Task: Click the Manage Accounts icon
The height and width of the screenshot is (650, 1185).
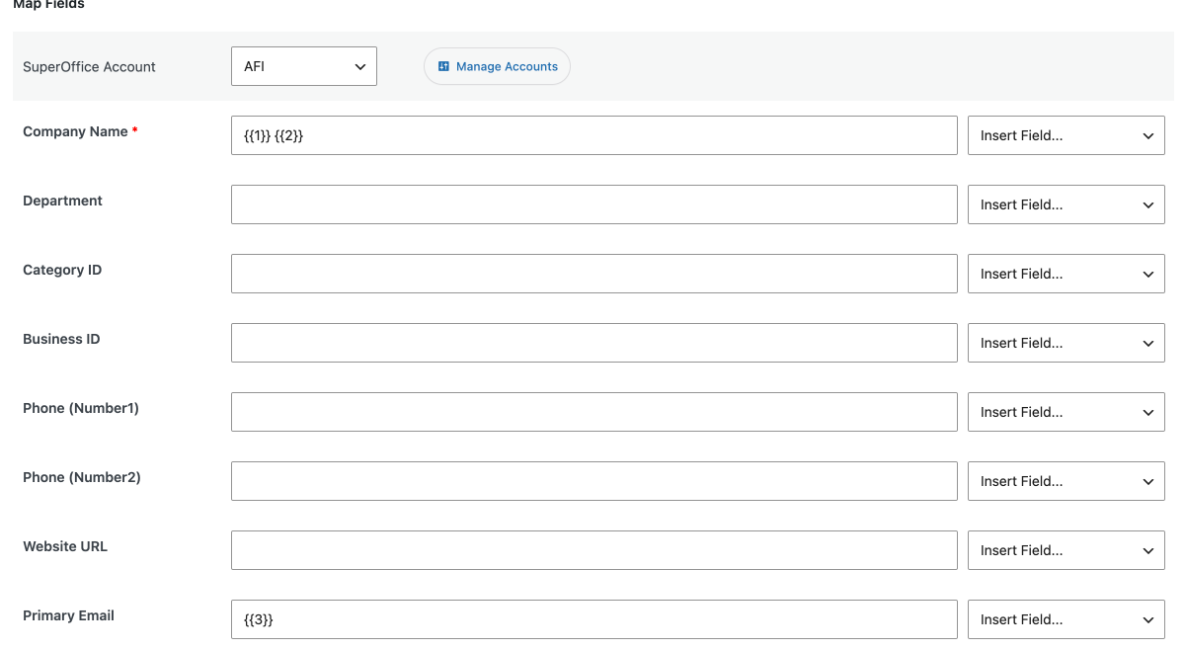Action: point(444,67)
